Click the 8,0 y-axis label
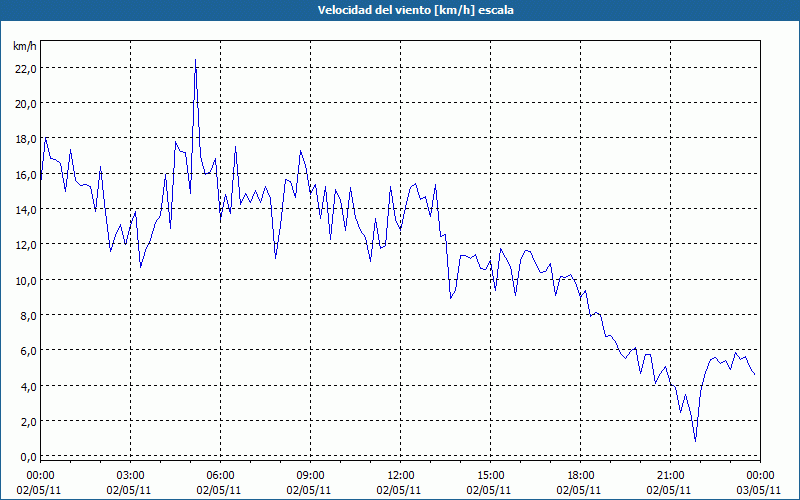800x500 pixels. (x=28, y=316)
